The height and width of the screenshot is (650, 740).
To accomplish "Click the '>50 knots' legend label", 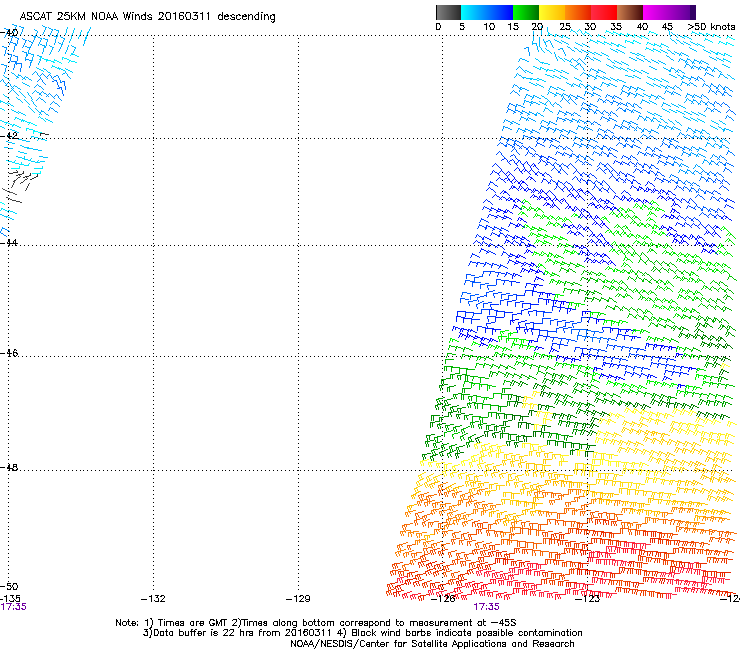I will [x=711, y=27].
